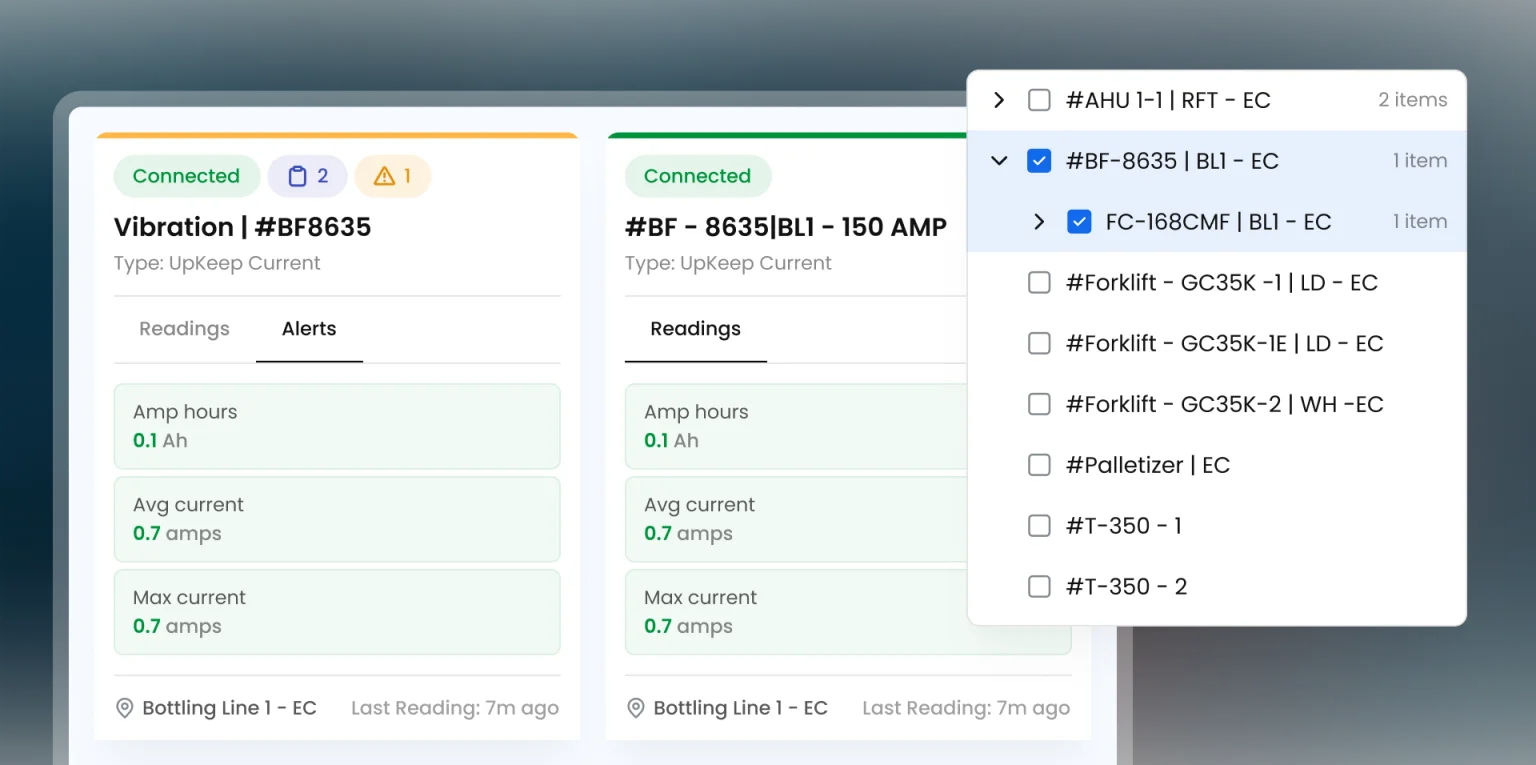The image size is (1536, 765).
Task: Click the '2 items' count label
Action: pyautogui.click(x=1412, y=100)
